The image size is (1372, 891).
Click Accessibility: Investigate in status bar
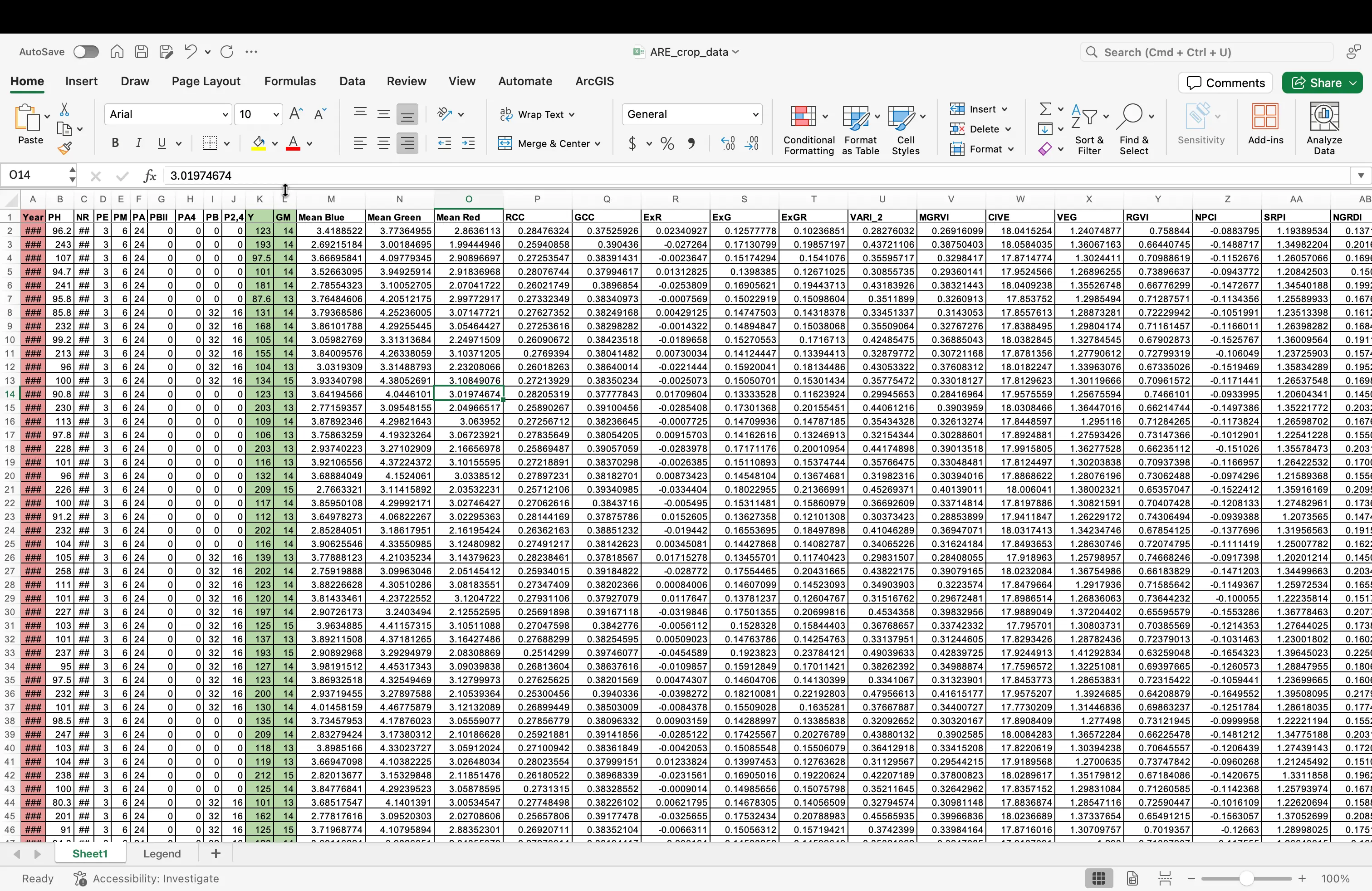(147, 878)
